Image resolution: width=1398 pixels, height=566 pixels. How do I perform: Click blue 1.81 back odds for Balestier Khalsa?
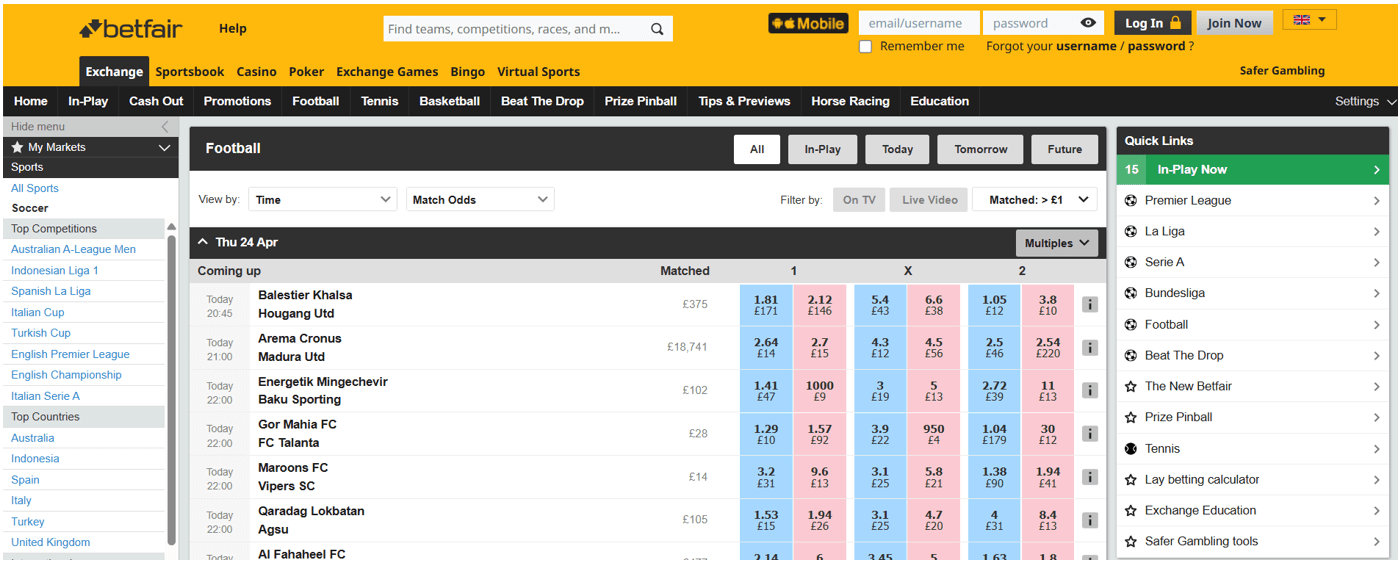766,304
